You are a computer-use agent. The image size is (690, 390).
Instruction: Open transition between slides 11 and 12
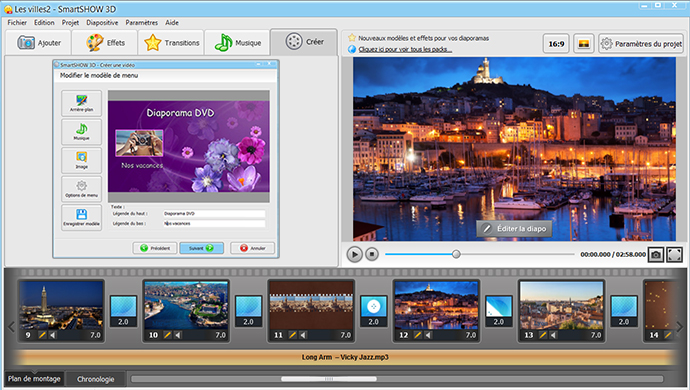(374, 311)
